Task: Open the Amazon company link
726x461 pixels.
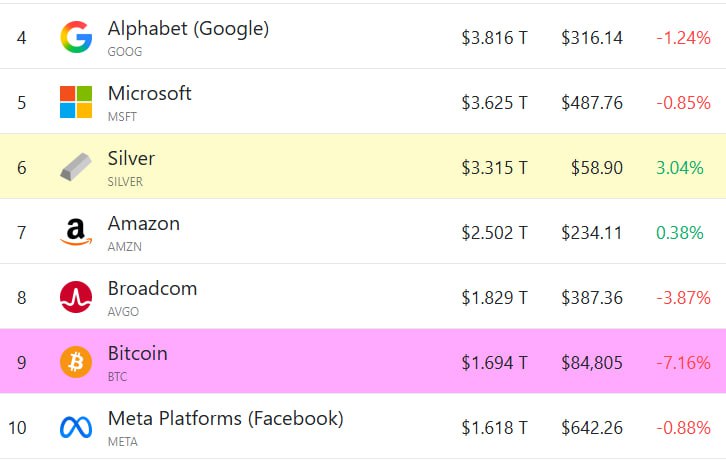Action: point(143,224)
